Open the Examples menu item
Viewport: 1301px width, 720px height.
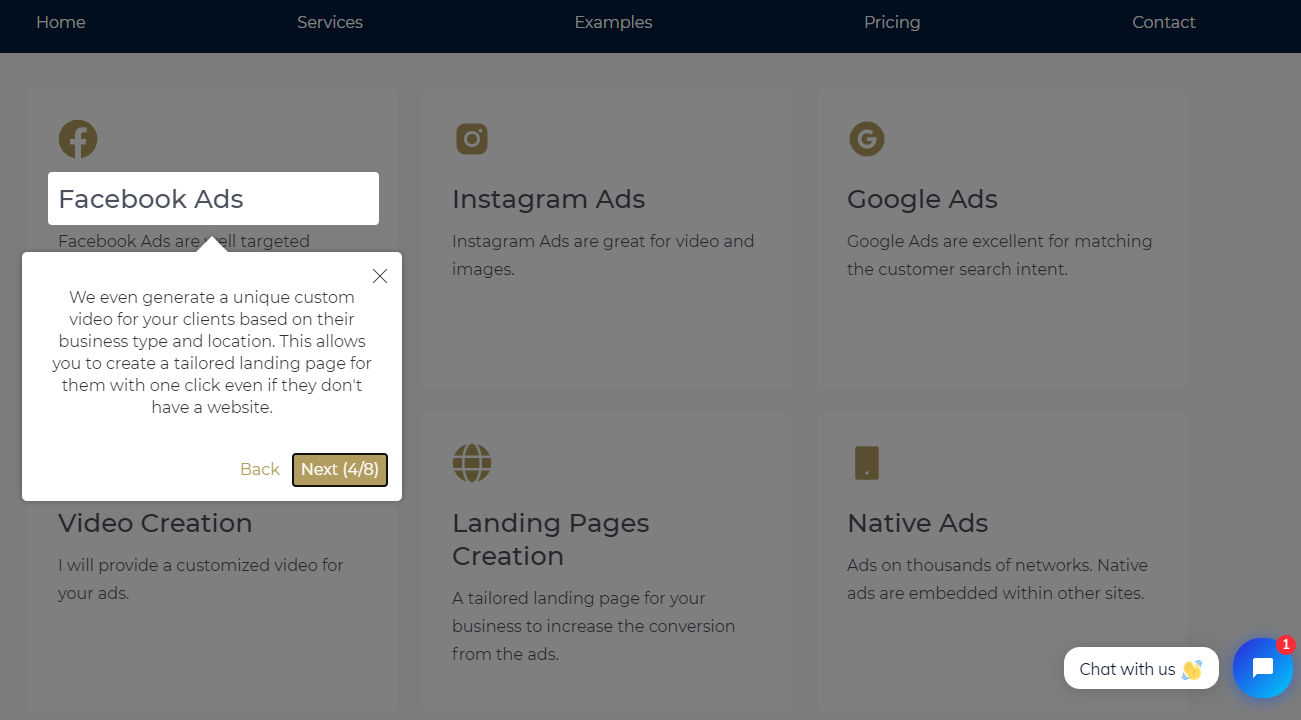click(x=613, y=22)
